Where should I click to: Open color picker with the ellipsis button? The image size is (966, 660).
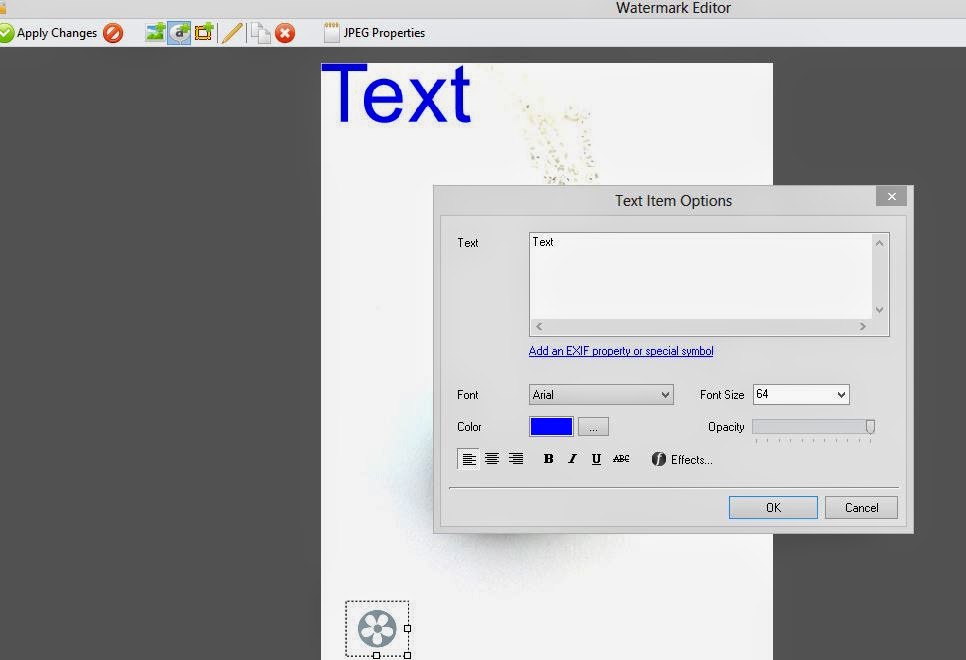pyautogui.click(x=593, y=426)
